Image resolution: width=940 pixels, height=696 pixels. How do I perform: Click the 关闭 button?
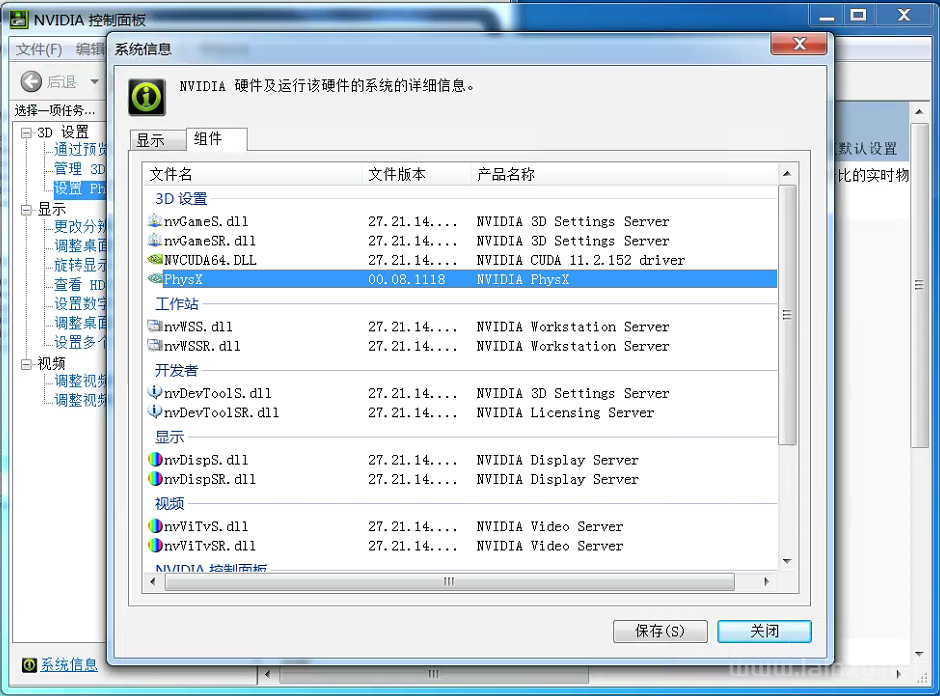coord(764,631)
